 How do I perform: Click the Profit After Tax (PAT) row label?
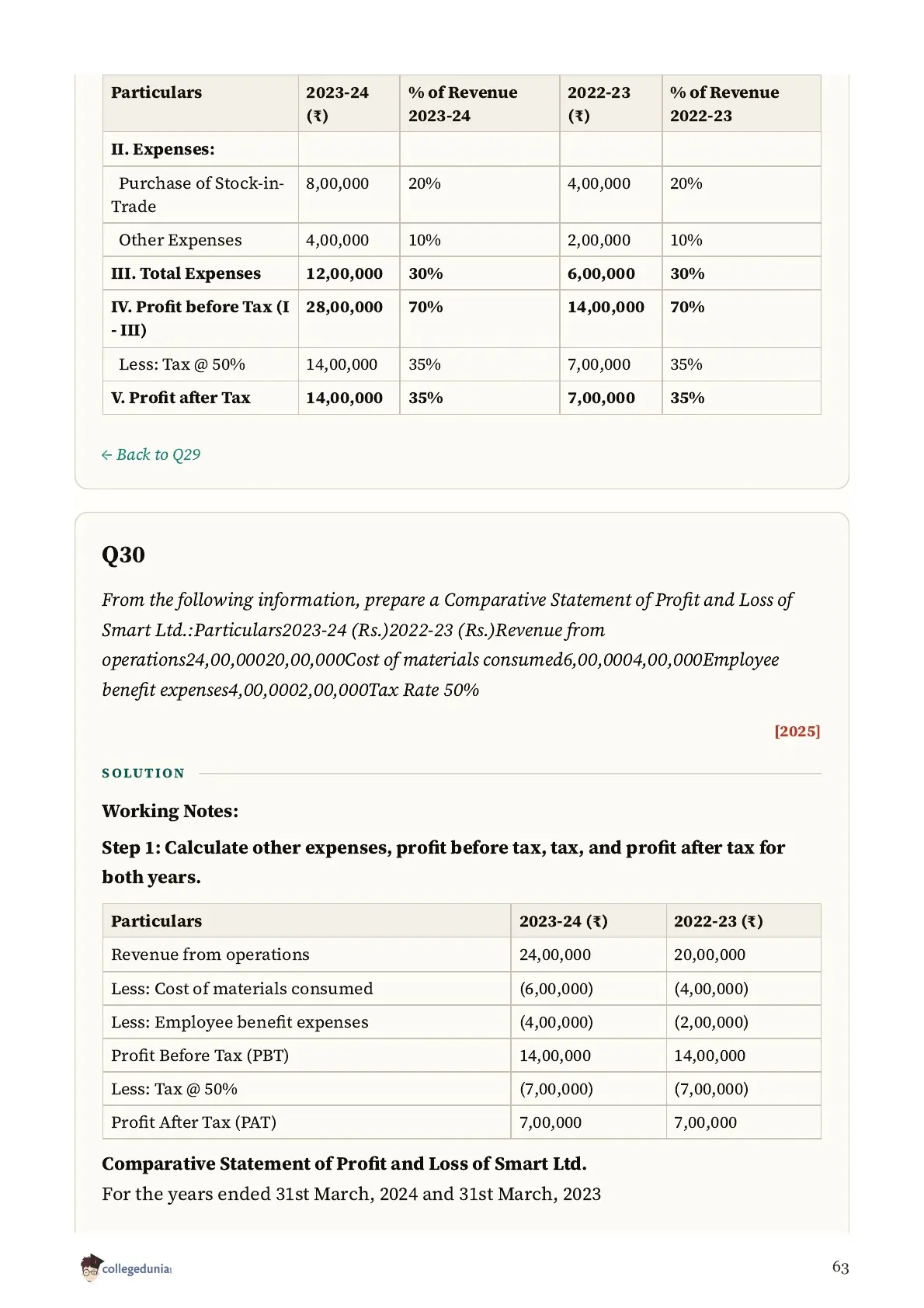click(x=193, y=1122)
